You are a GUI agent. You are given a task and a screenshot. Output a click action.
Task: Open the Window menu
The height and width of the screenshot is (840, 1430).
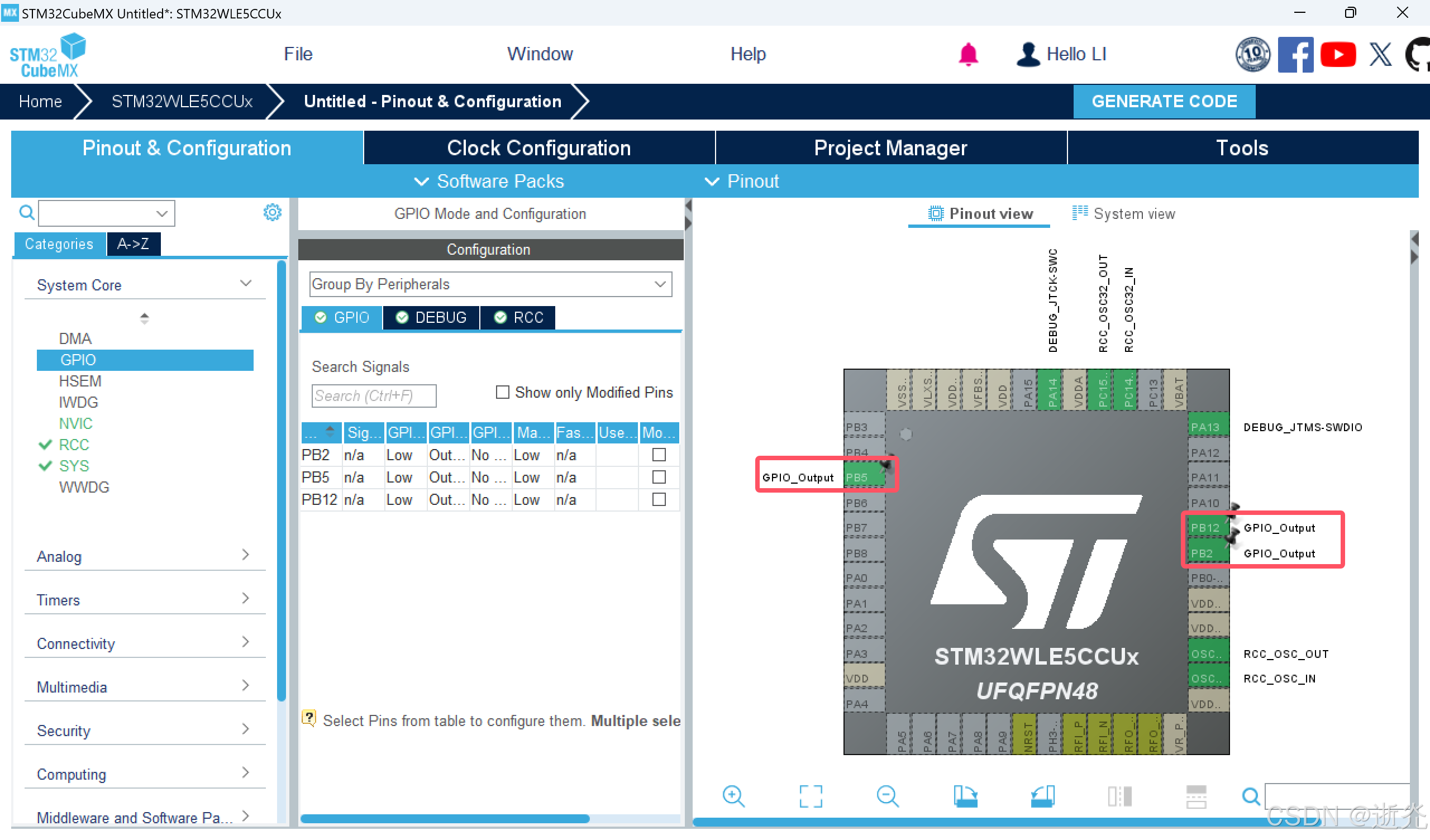point(540,54)
